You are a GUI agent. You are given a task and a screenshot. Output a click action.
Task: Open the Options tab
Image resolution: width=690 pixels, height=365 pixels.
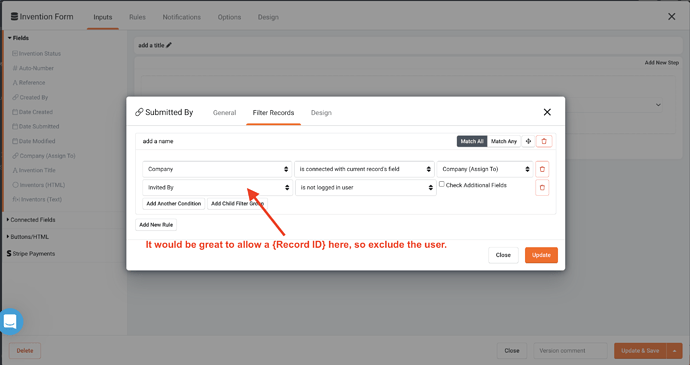(x=229, y=17)
